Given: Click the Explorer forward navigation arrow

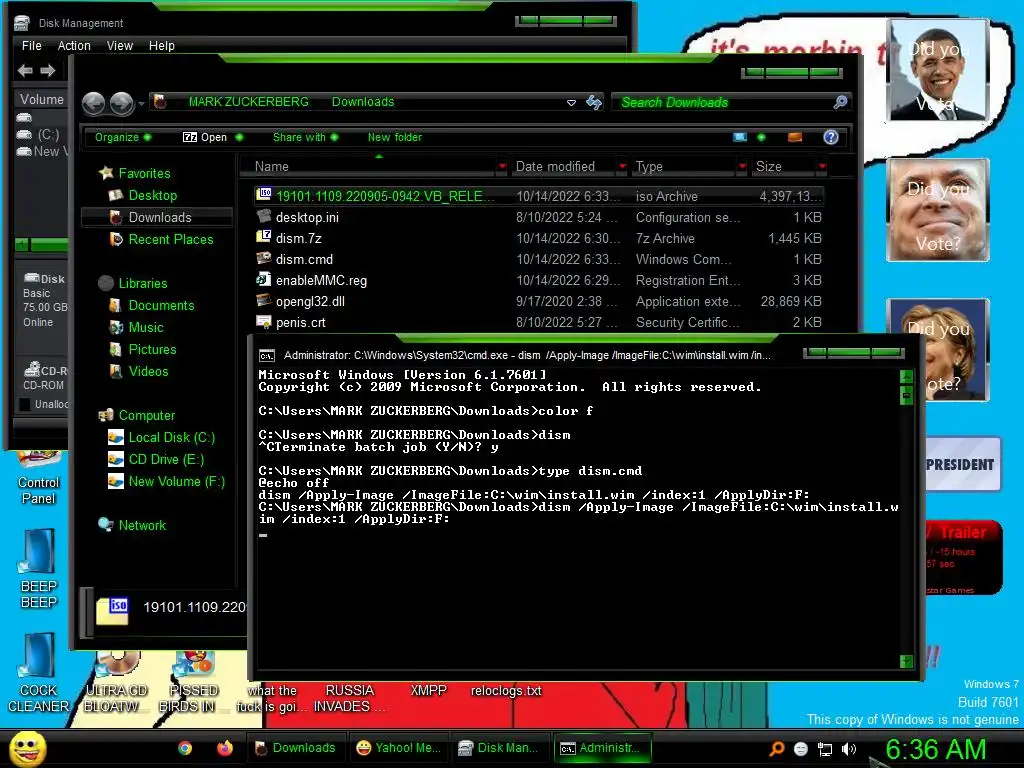Looking at the screenshot, I should pyautogui.click(x=121, y=103).
